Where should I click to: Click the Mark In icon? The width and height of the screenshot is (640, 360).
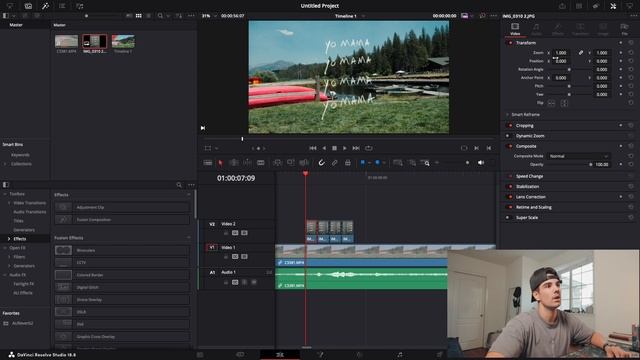click(476, 148)
